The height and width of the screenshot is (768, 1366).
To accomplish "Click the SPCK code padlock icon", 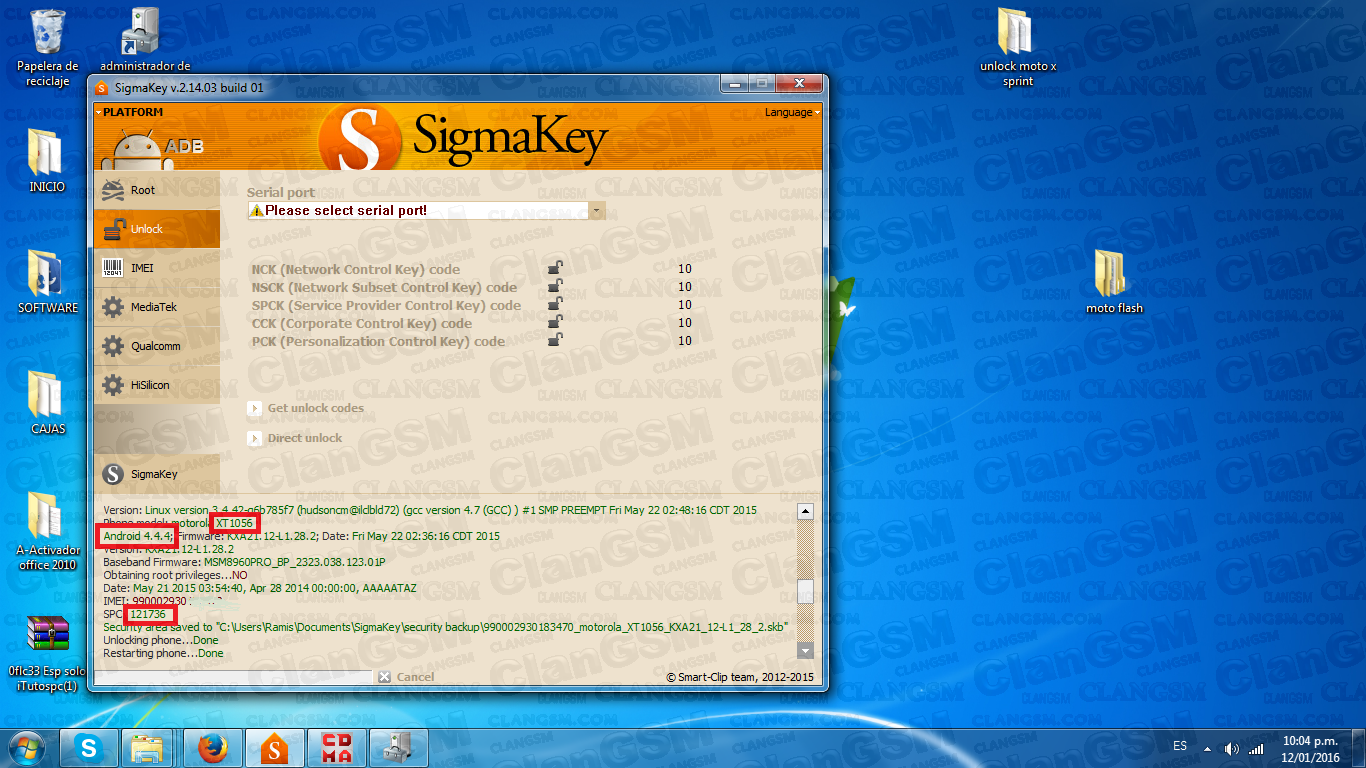I will [x=554, y=304].
